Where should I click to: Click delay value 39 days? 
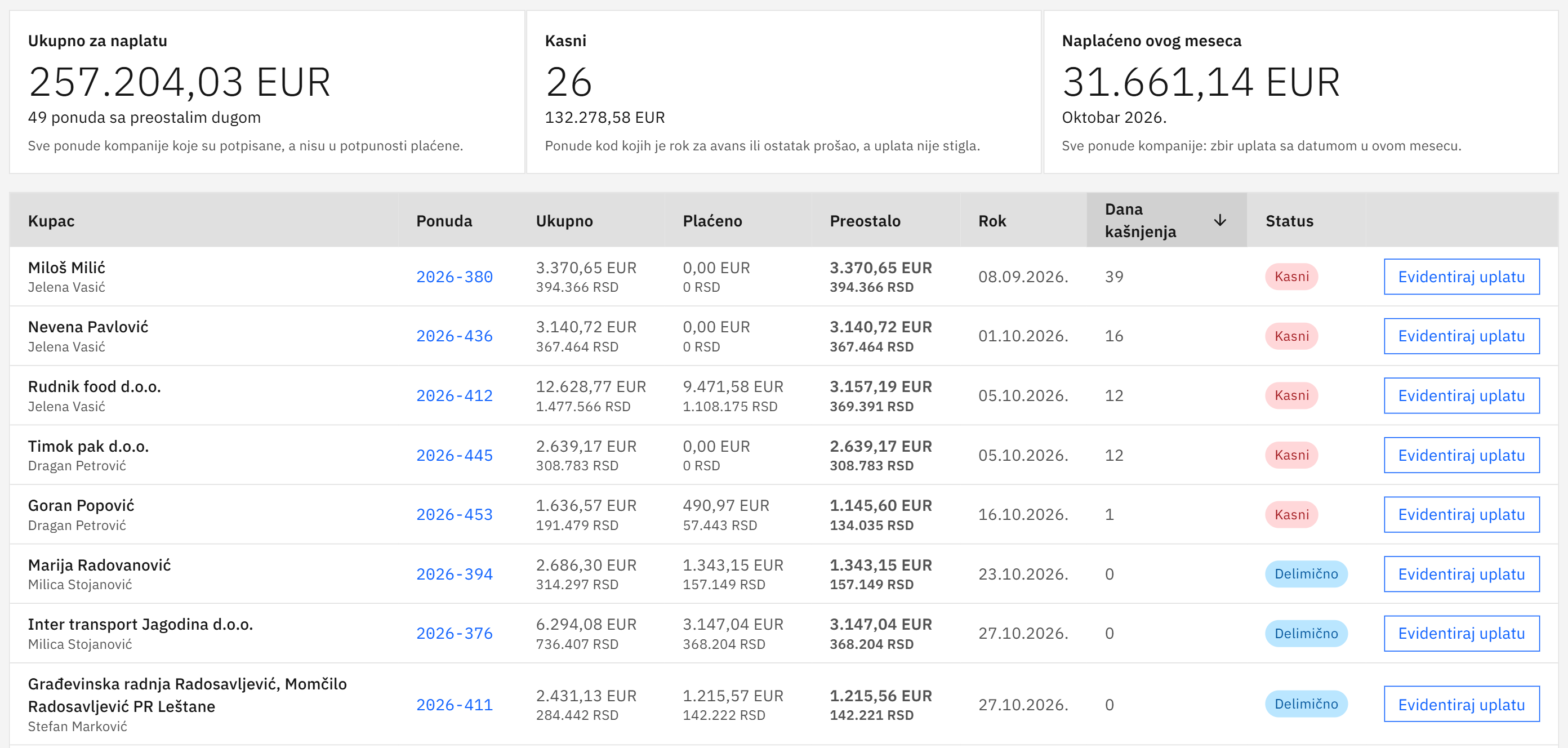[1114, 277]
